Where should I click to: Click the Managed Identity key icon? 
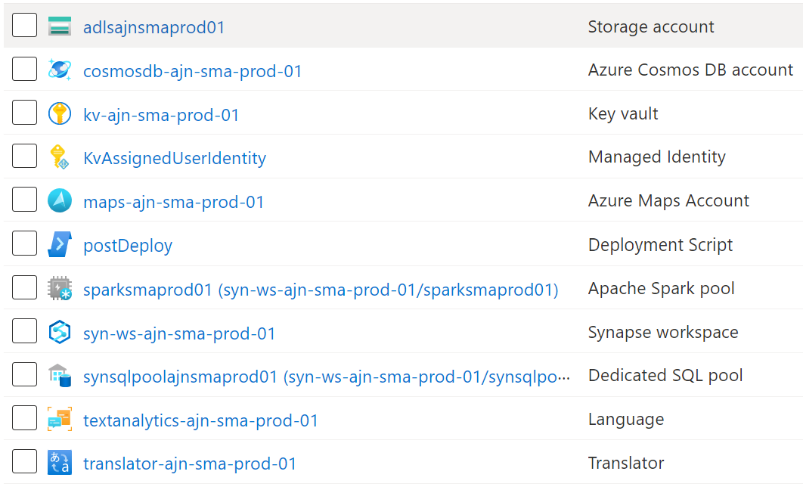click(x=60, y=157)
